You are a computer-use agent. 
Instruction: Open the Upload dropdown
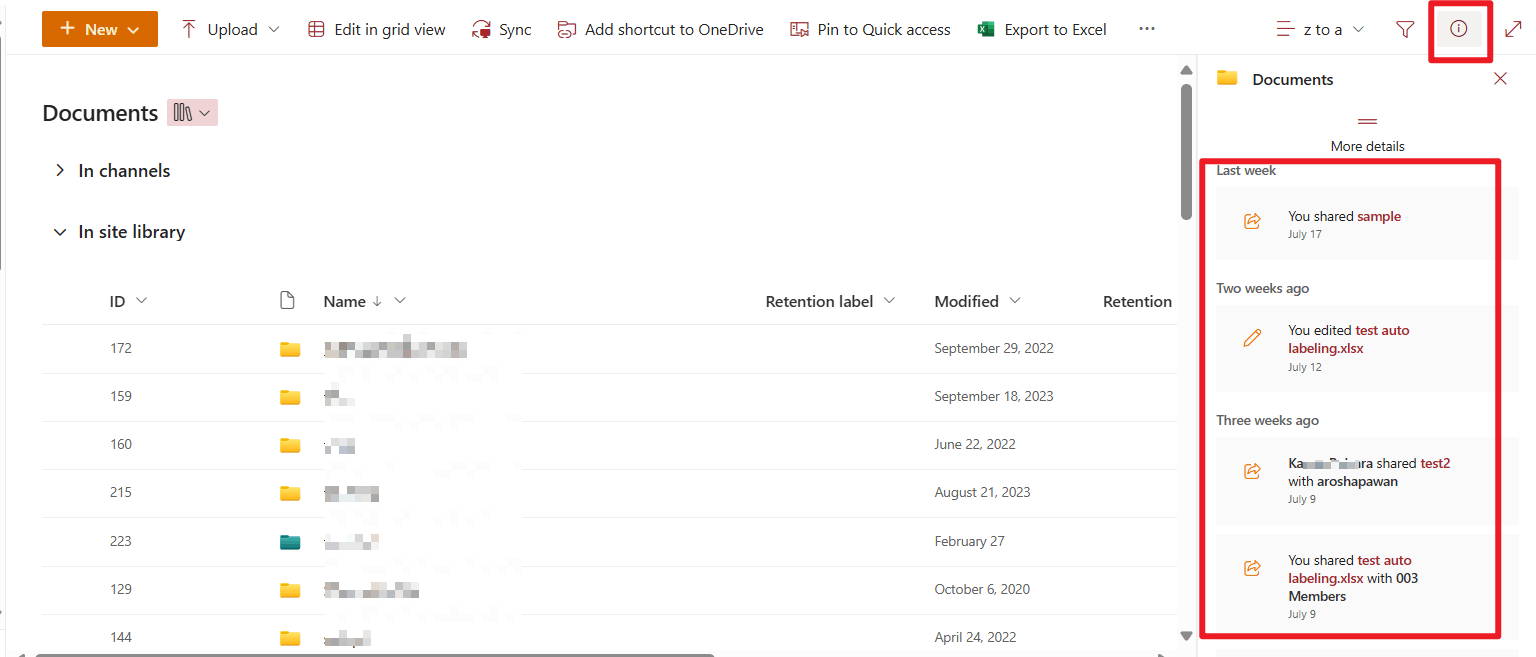click(231, 29)
